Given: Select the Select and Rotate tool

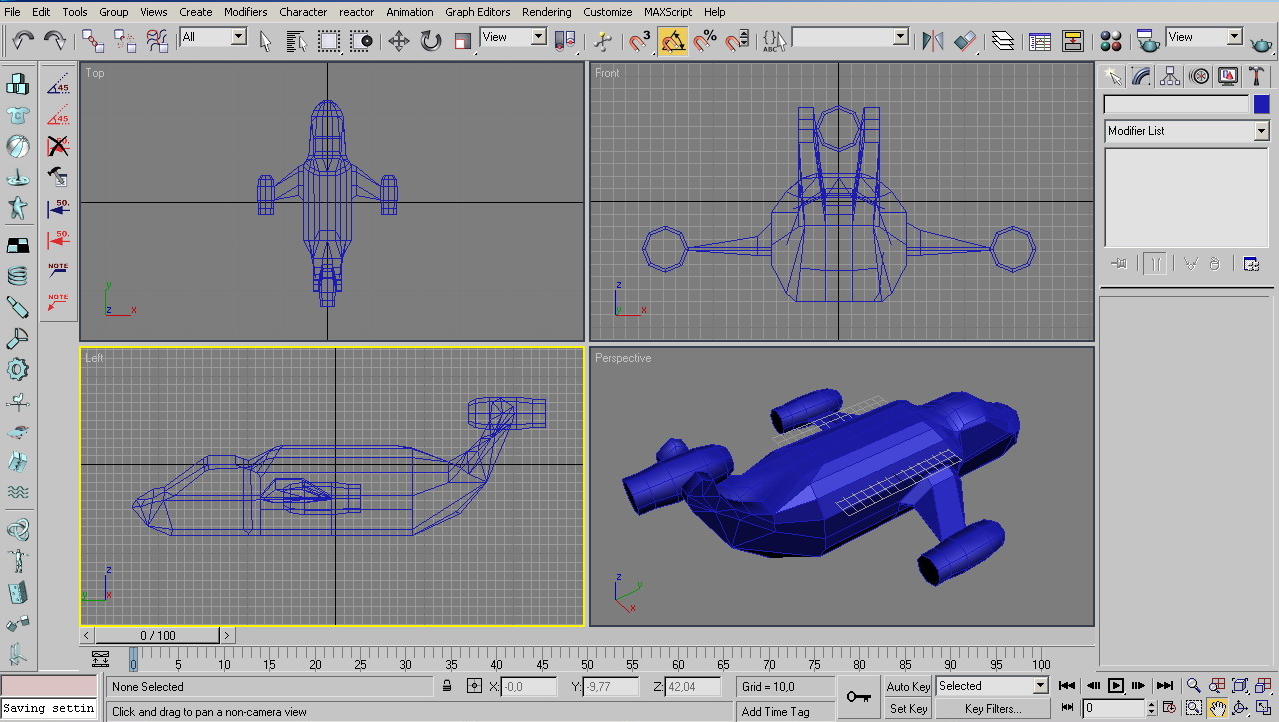Looking at the screenshot, I should (x=431, y=41).
